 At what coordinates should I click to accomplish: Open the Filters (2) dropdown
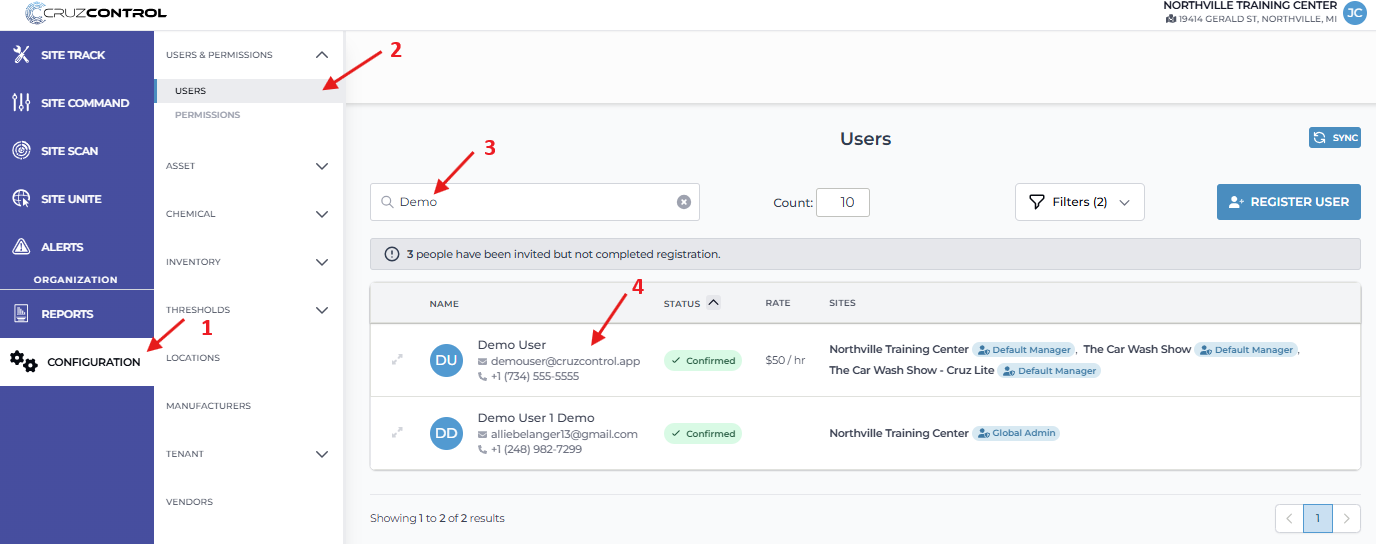1079,202
